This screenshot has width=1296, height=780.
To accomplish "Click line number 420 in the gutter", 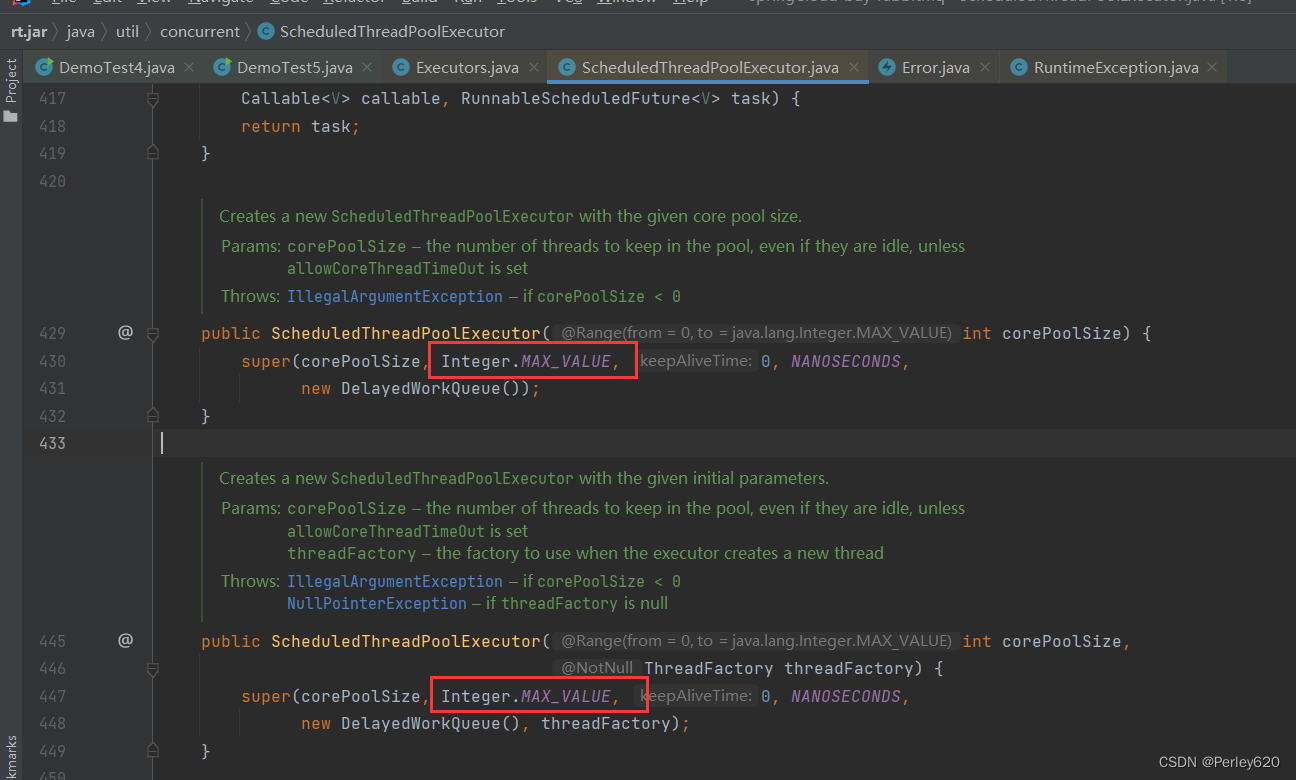I will [52, 181].
